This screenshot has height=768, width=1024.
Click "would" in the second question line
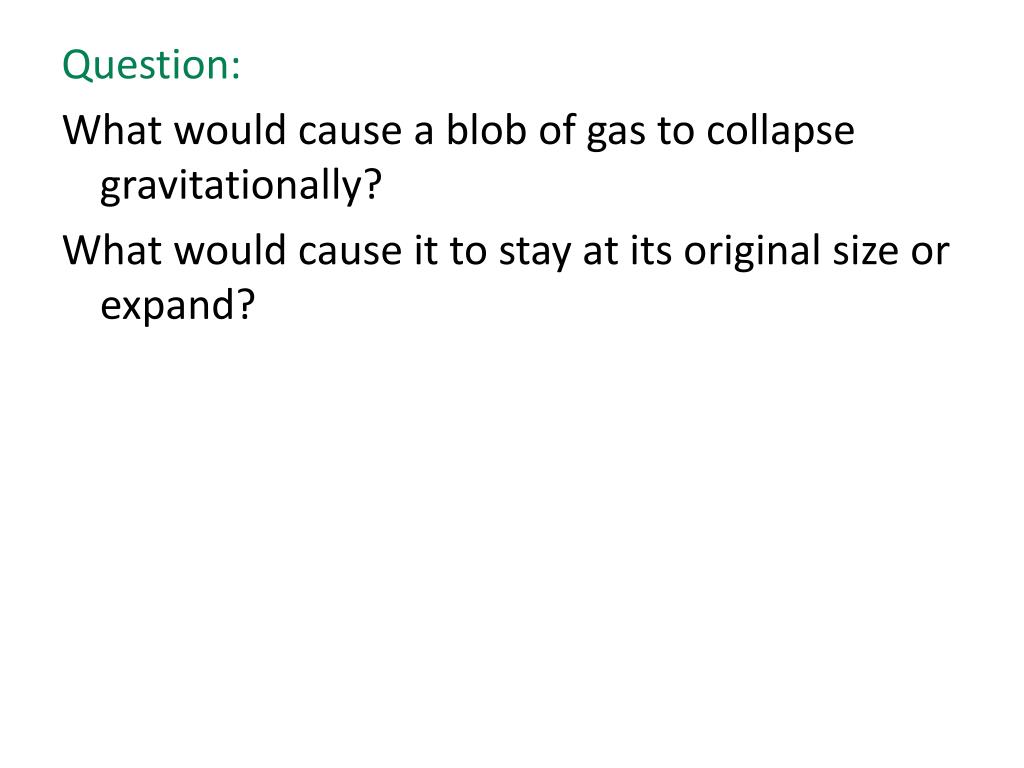pyautogui.click(x=230, y=249)
